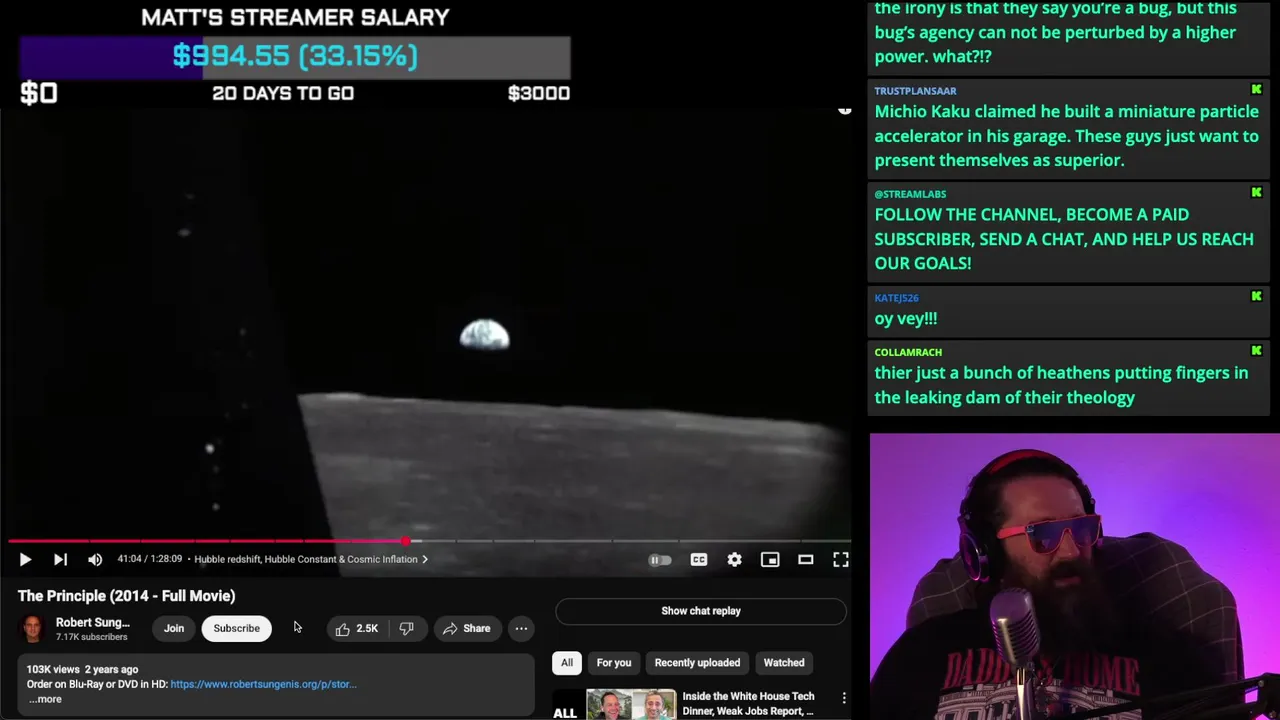Open the more actions three-dot menu
Screen dimensions: 1280x720
point(521,628)
